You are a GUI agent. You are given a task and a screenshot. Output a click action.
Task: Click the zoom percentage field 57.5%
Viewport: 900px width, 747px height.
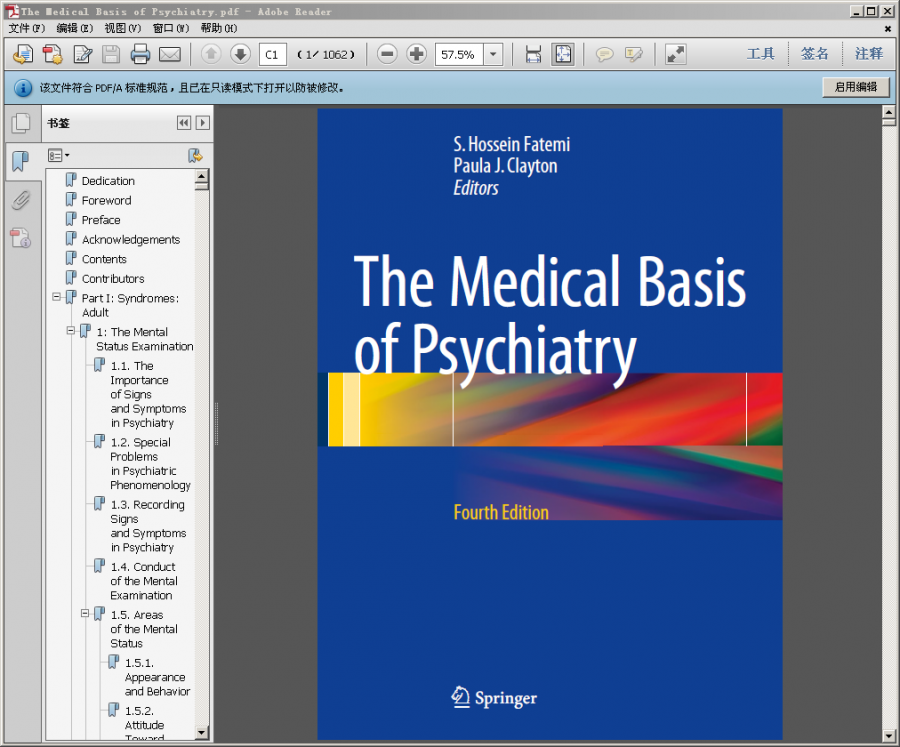(x=459, y=55)
